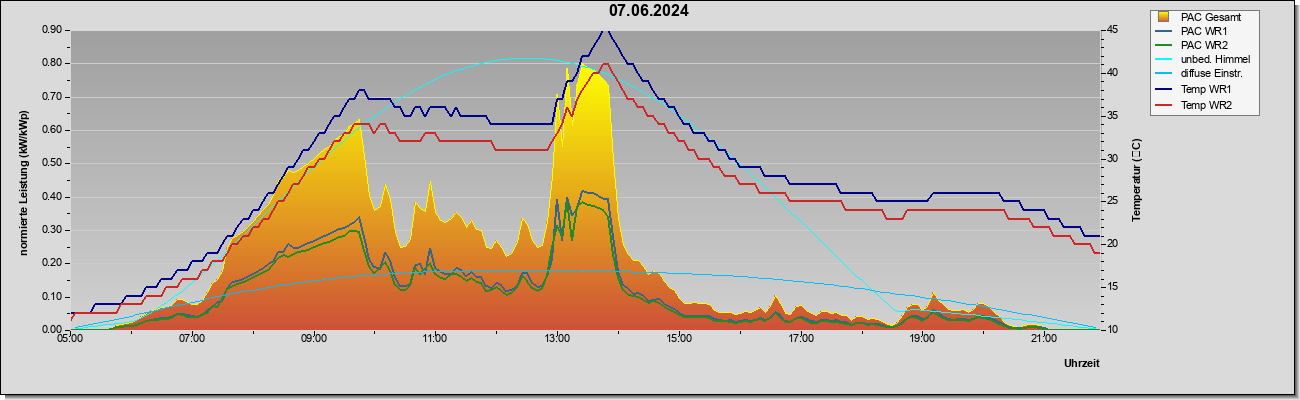Click the 17:00 time axis label
The width and height of the screenshot is (1300, 400).
tap(800, 339)
